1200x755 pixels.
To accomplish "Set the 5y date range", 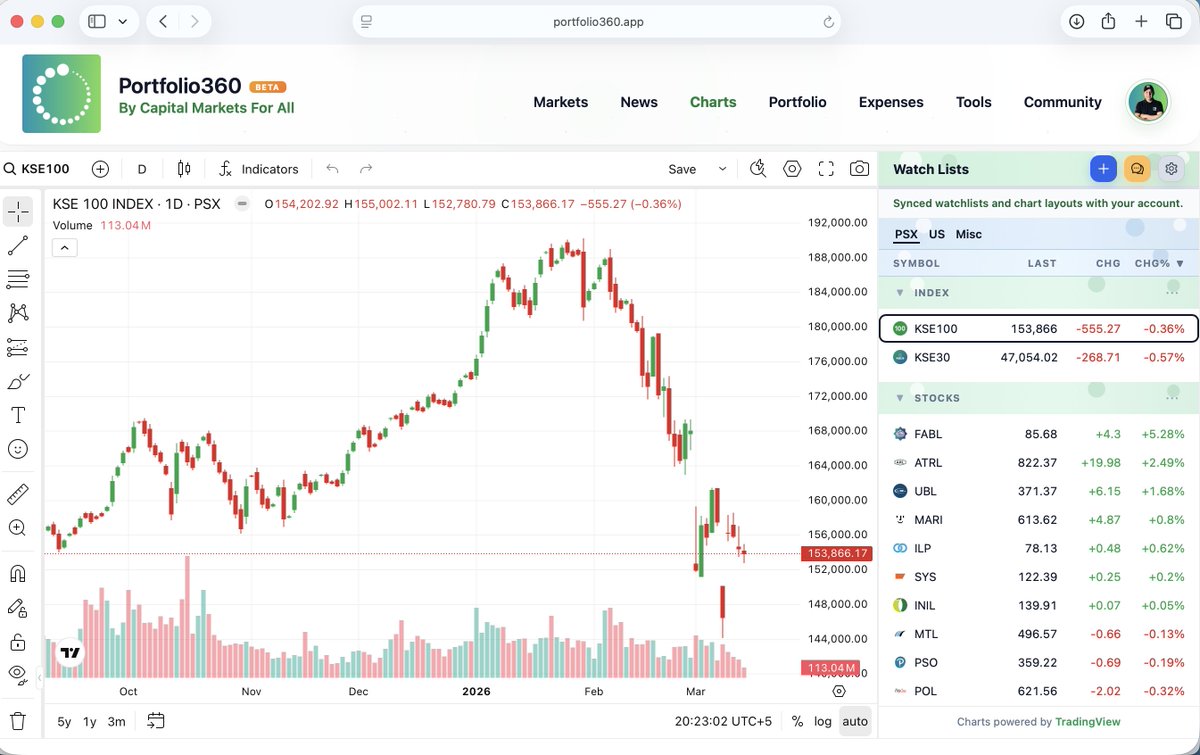I will [x=64, y=721].
